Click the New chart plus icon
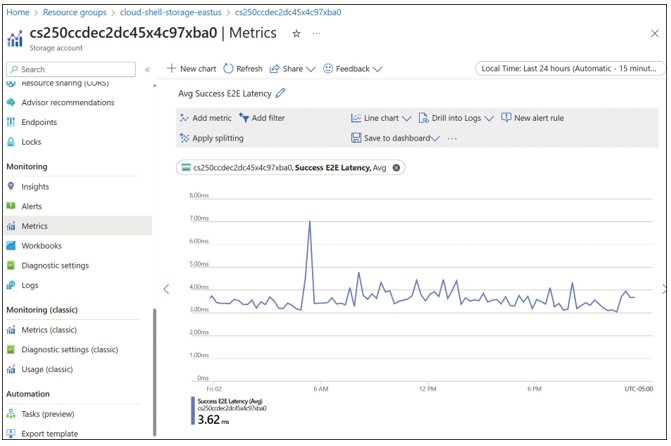671x446 pixels. tap(171, 68)
